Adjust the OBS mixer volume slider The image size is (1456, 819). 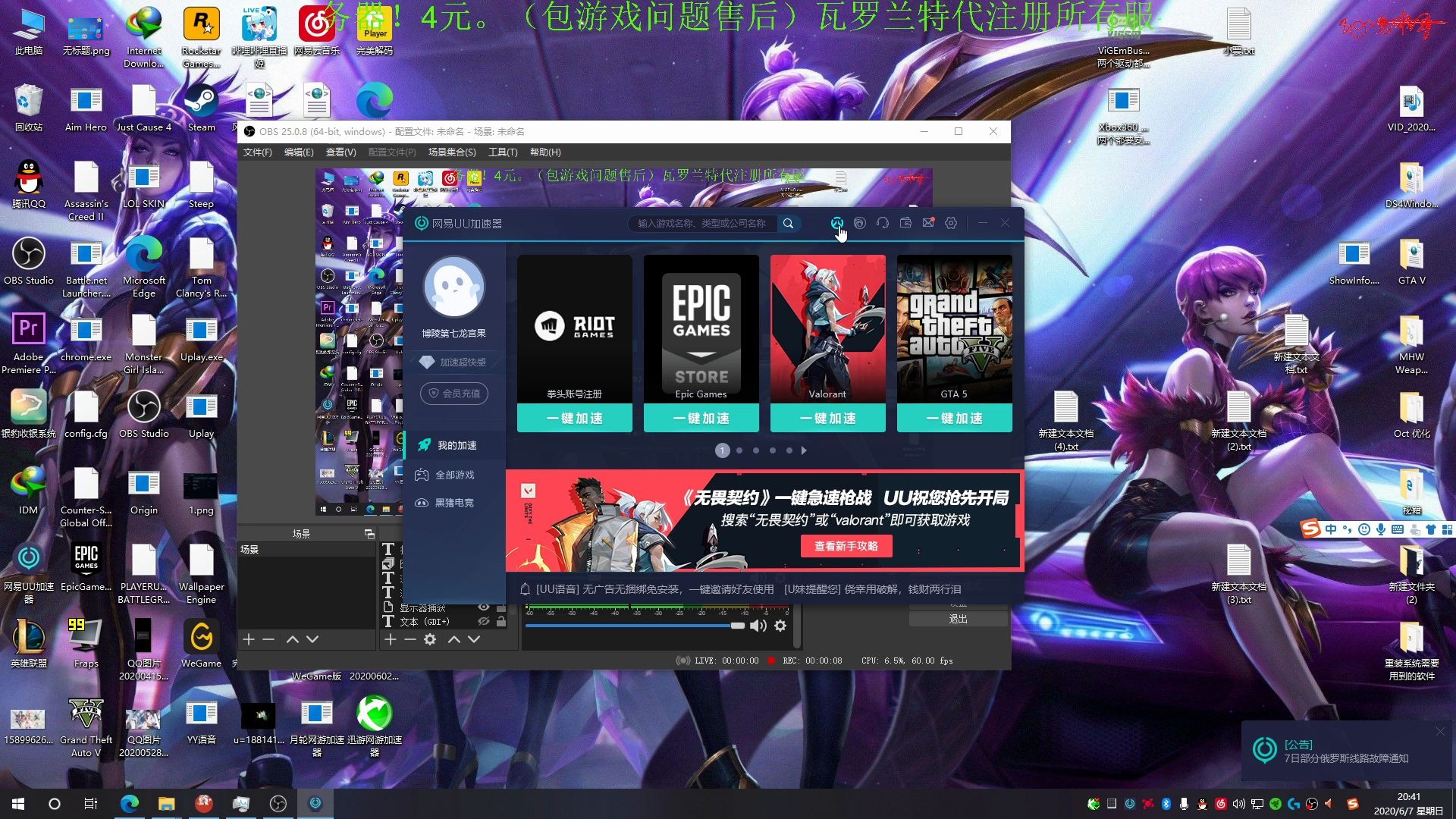737,626
